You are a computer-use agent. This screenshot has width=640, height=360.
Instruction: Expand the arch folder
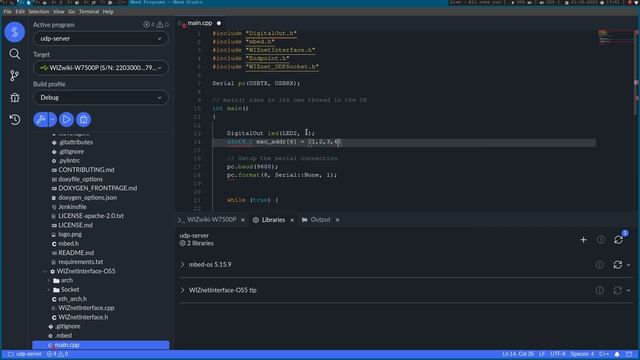(x=49, y=280)
